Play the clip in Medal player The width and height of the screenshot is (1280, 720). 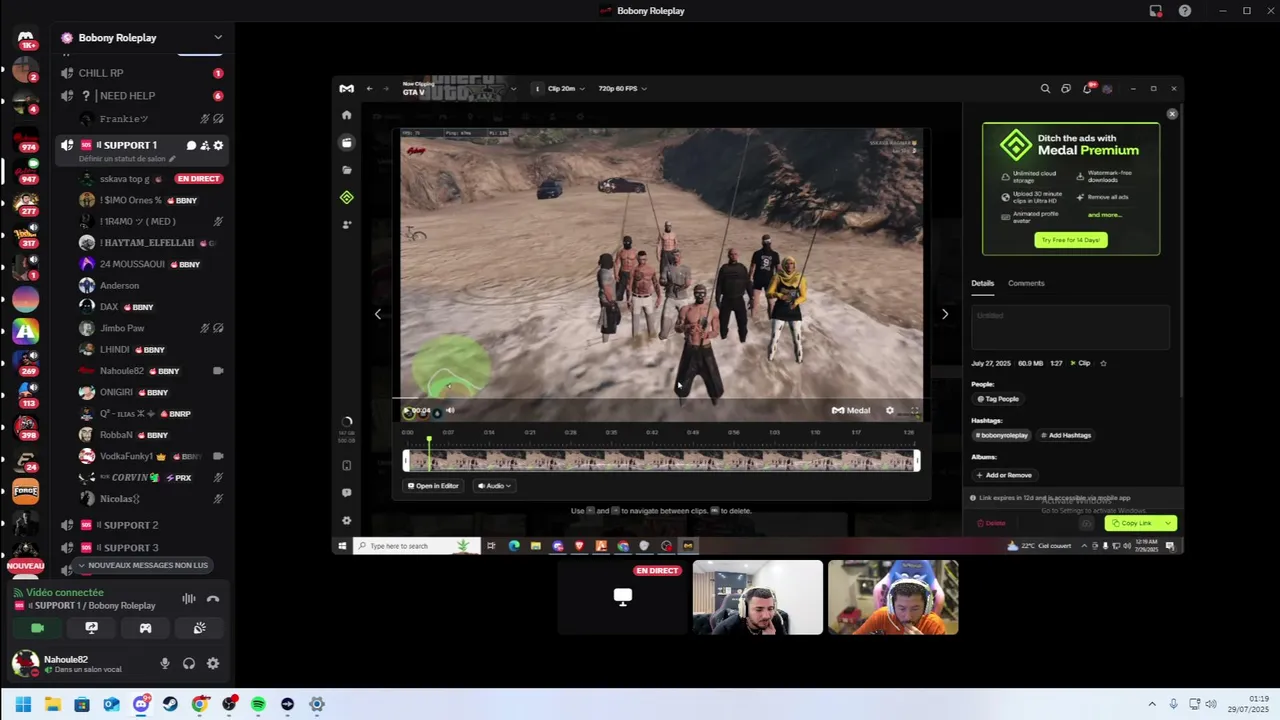408,411
